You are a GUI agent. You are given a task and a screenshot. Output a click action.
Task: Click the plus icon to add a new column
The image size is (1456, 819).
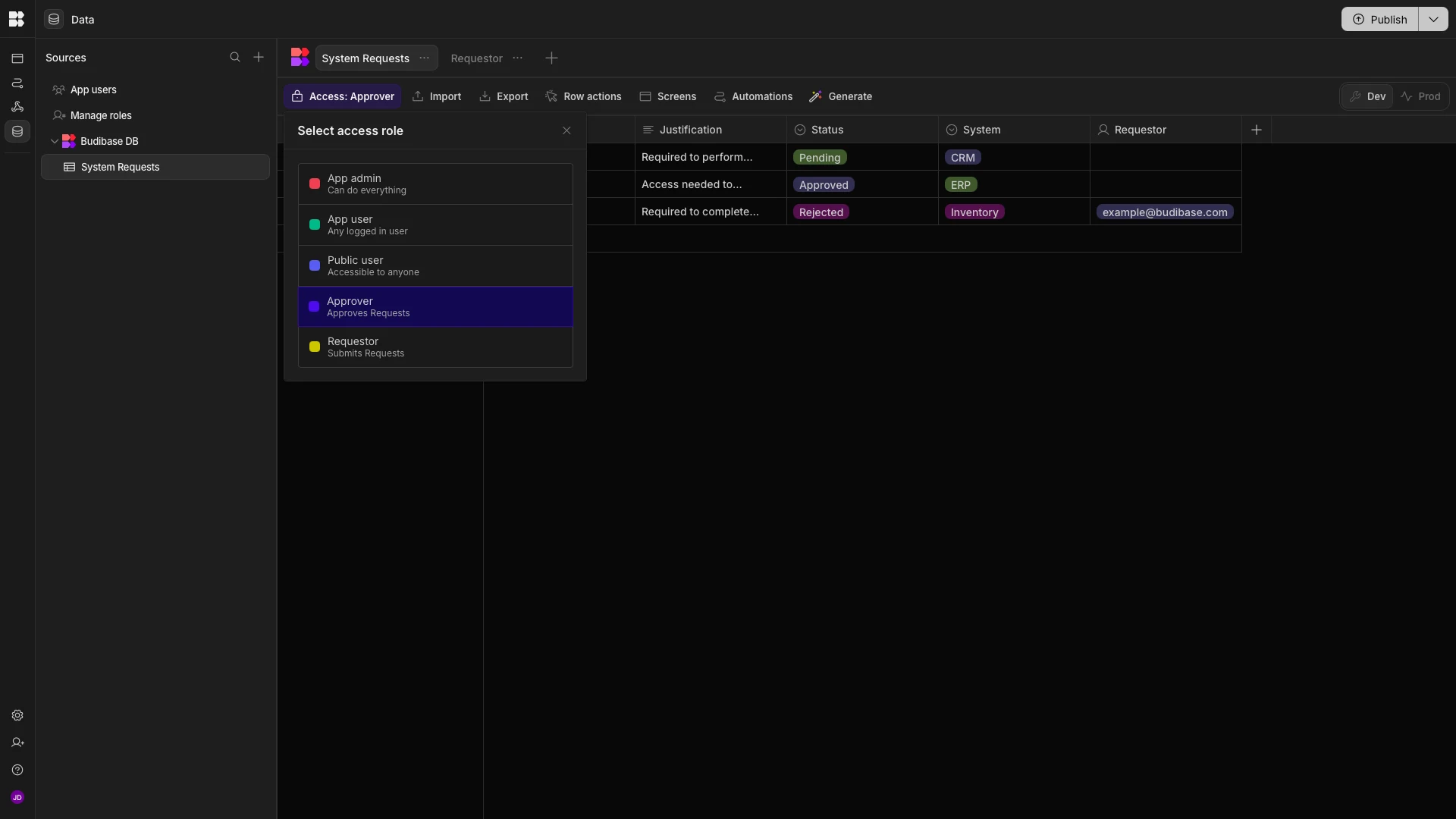pos(1257,130)
